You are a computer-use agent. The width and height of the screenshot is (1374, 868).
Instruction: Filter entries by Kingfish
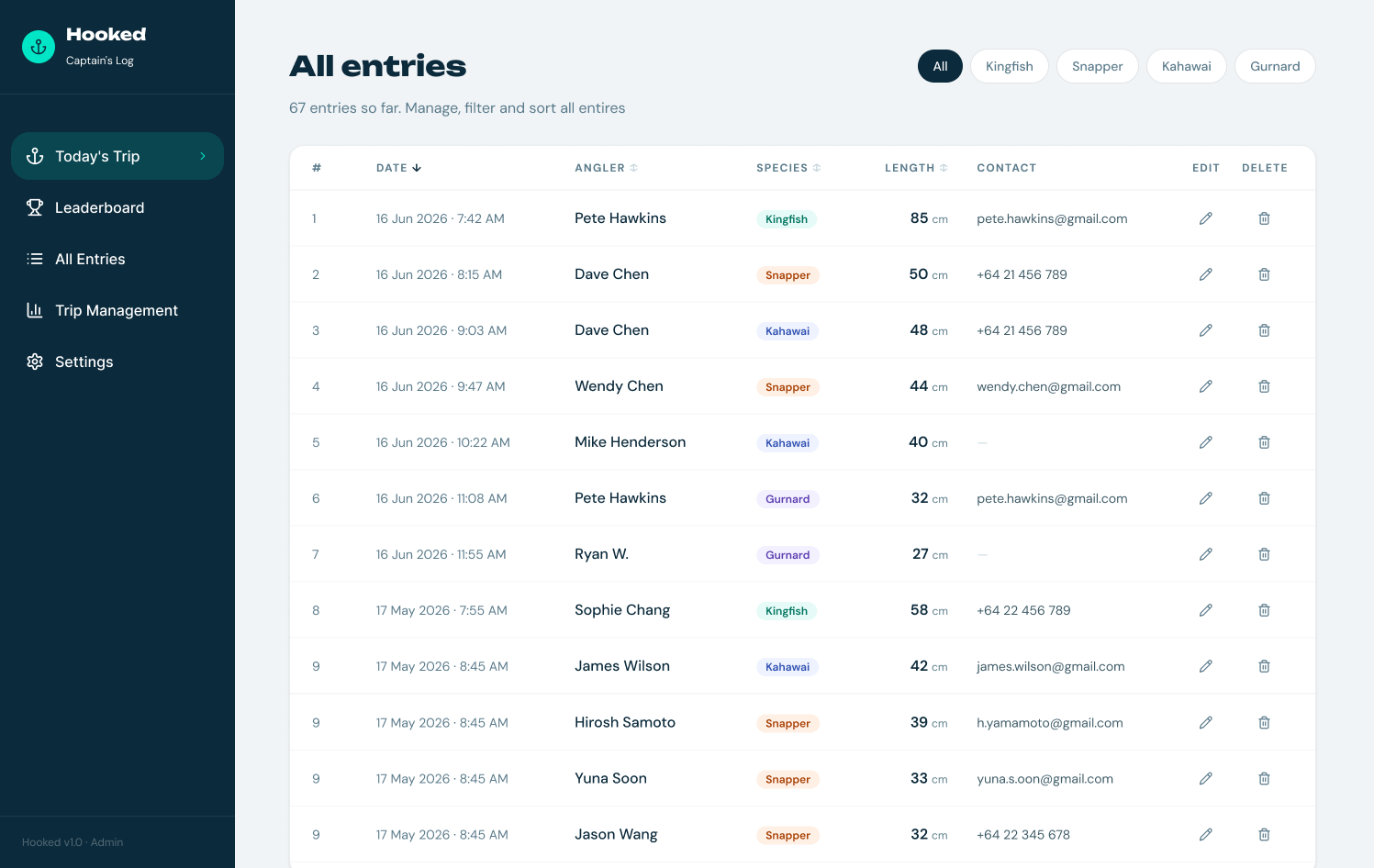(x=1010, y=66)
